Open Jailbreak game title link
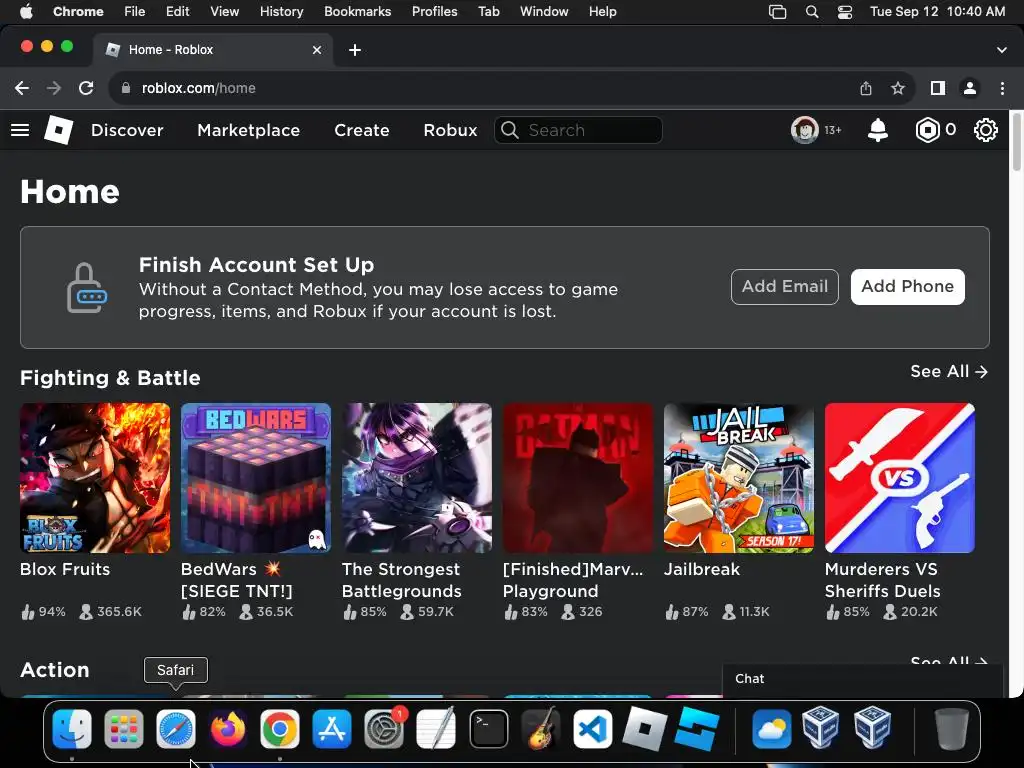Viewport: 1024px width, 768px height. [x=701, y=569]
